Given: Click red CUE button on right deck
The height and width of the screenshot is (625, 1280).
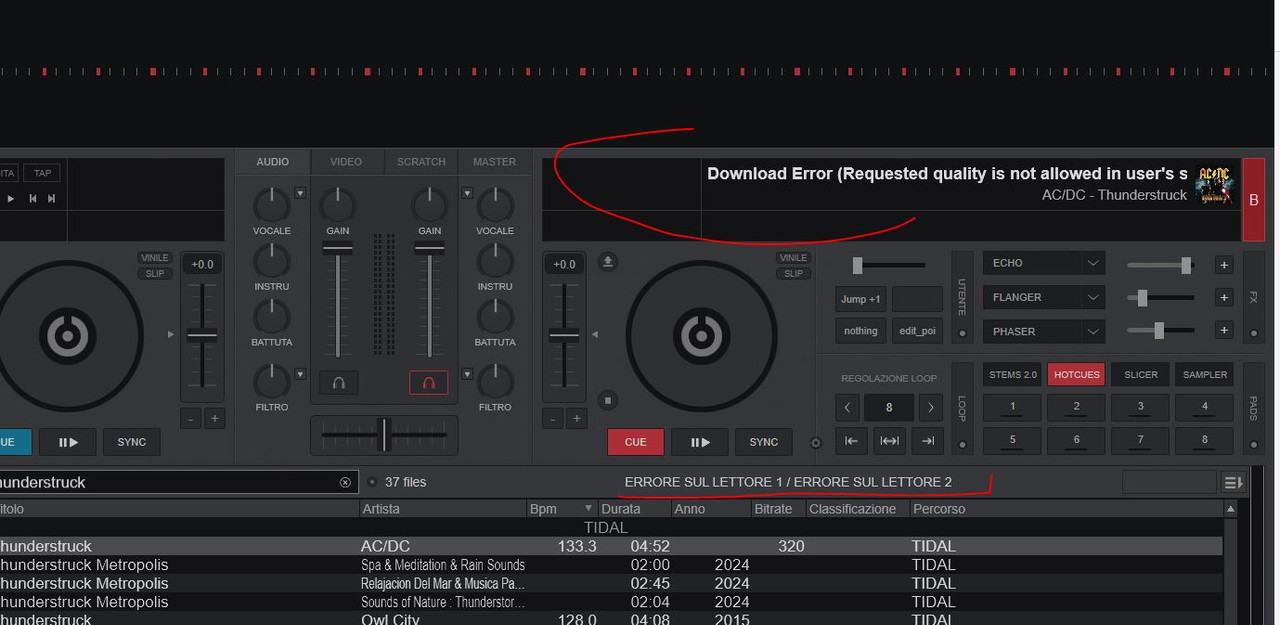Looking at the screenshot, I should pyautogui.click(x=635, y=442).
